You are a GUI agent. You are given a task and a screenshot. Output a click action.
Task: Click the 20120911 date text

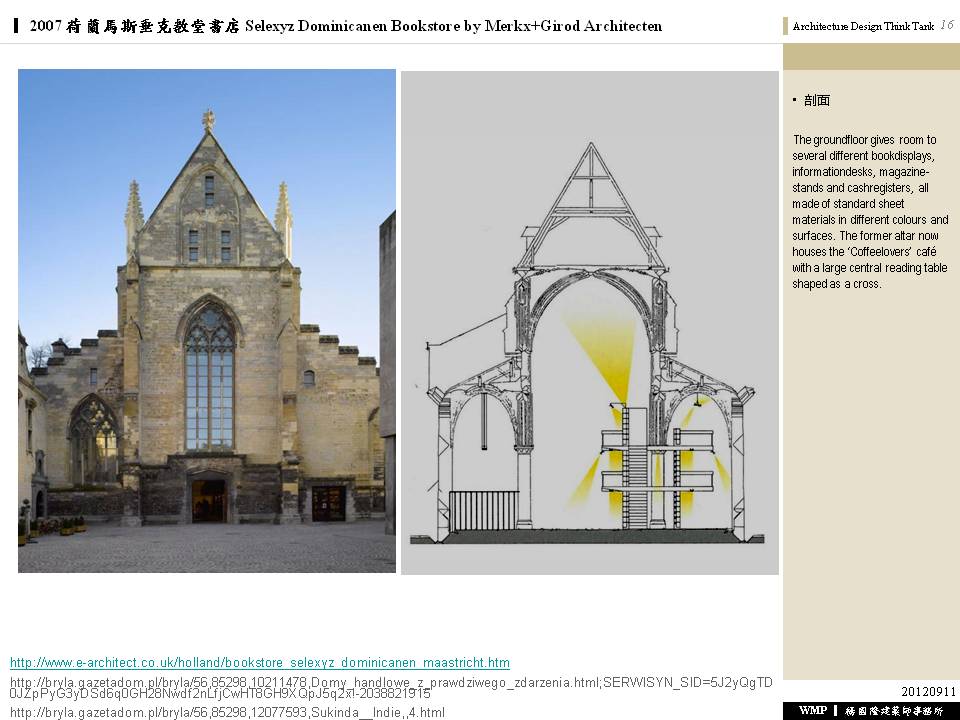click(x=928, y=691)
